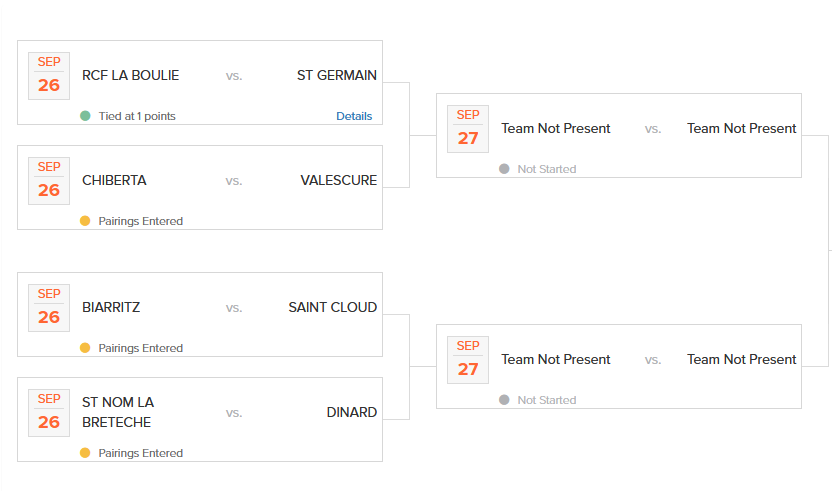832x491 pixels.
Task: Click the yellow status dot for Chiberta vs Valescure
Action: coord(85,221)
